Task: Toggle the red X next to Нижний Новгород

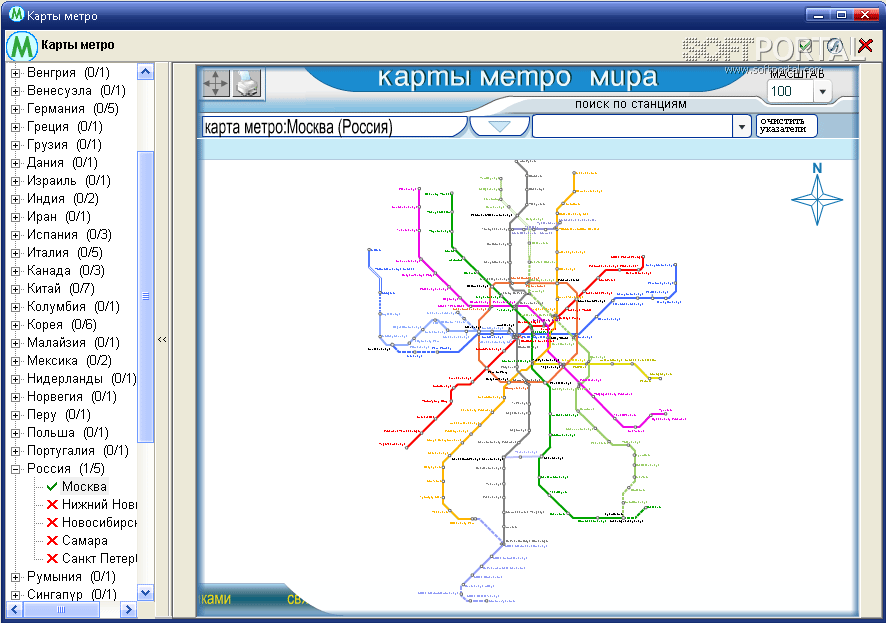Action: pyautogui.click(x=52, y=504)
